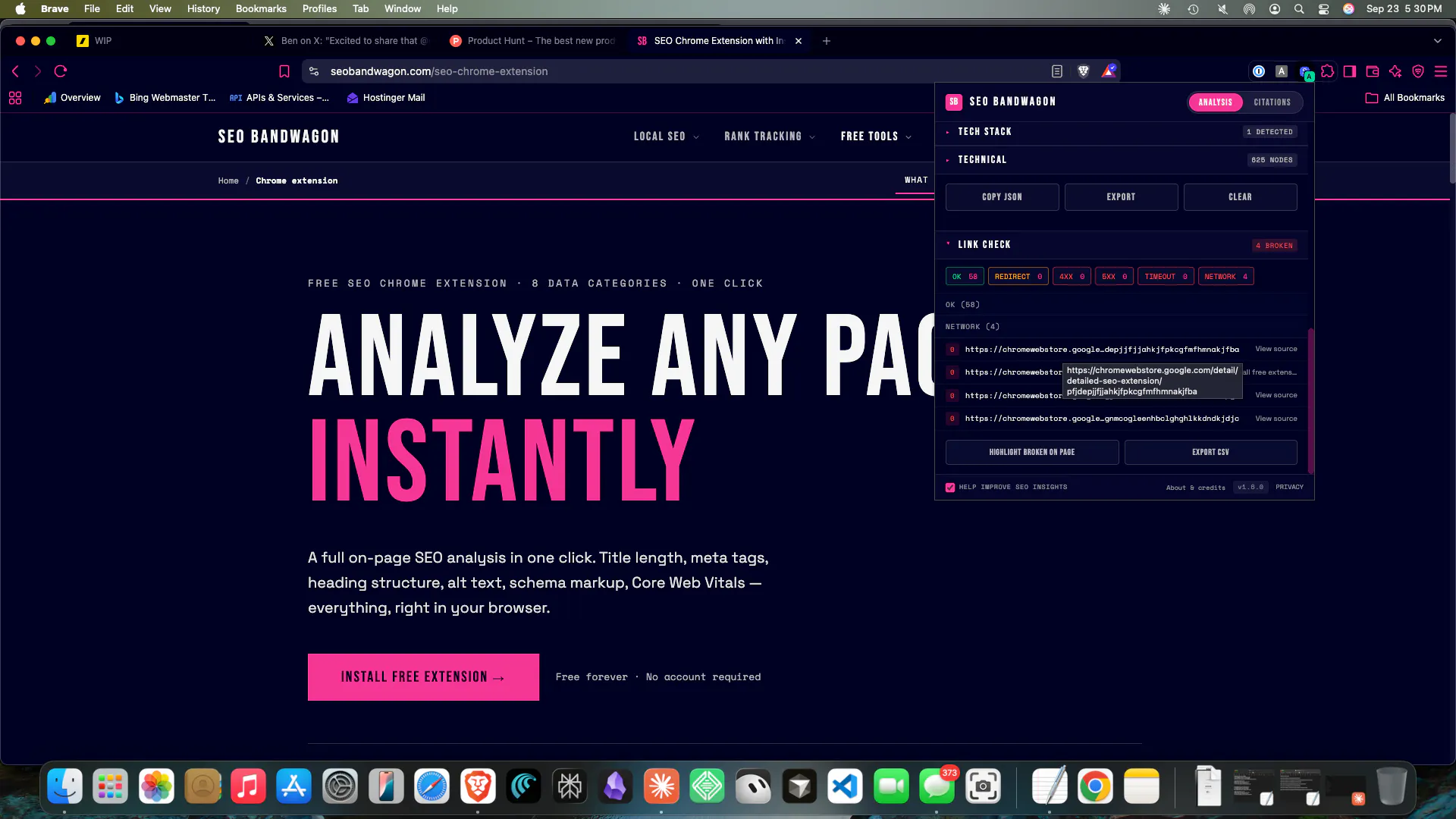The height and width of the screenshot is (819, 1456).
Task: Open the Profiles menu in menu bar
Action: click(319, 9)
